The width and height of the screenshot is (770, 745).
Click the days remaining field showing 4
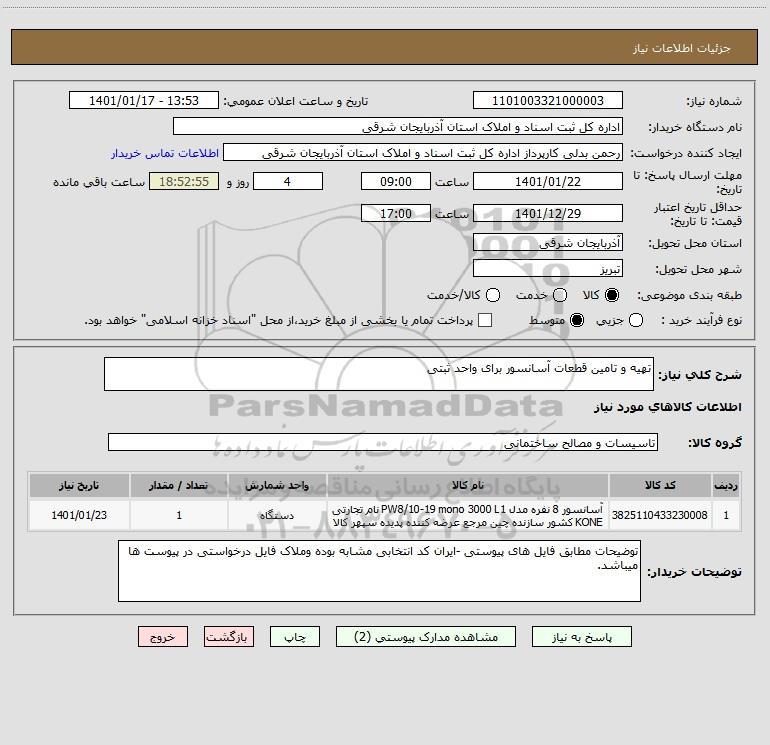pos(288,181)
